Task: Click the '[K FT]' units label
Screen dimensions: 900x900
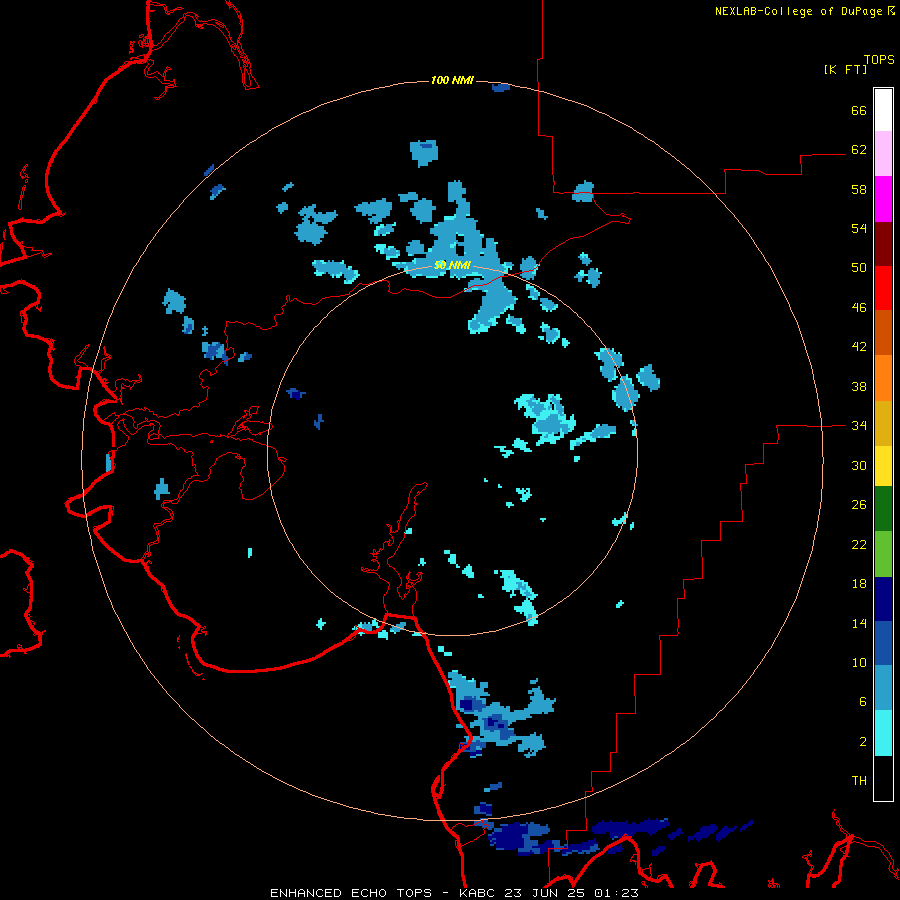Action: click(x=845, y=69)
